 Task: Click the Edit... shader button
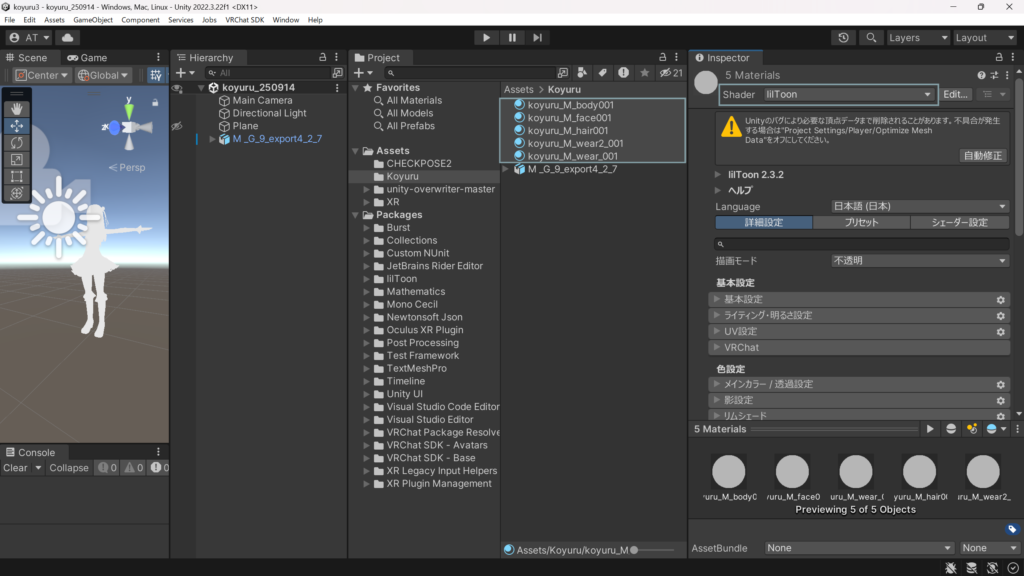coord(956,95)
